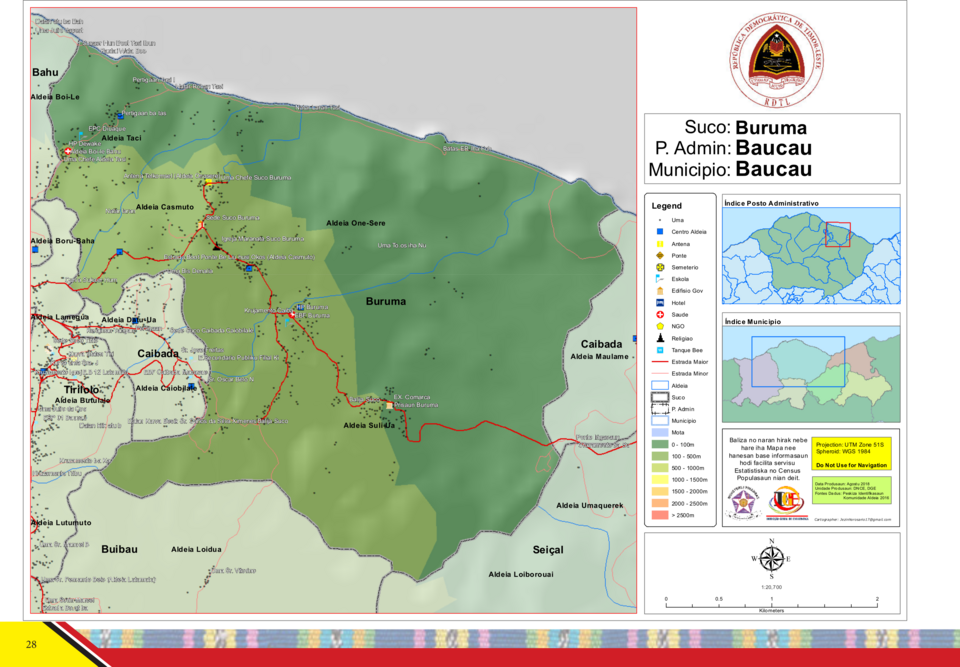Select the yellow Antena symbol in the legend
960x667 pixels.
tap(660, 244)
